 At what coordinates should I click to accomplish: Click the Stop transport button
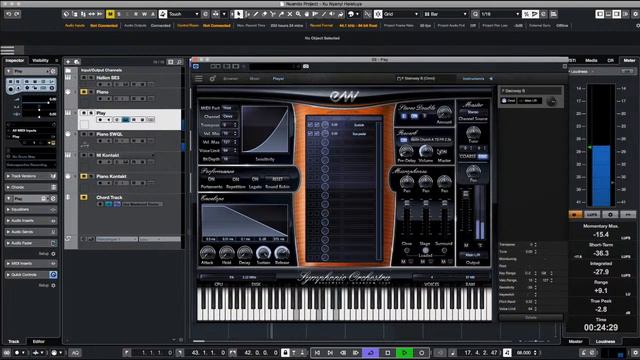(x=388, y=353)
